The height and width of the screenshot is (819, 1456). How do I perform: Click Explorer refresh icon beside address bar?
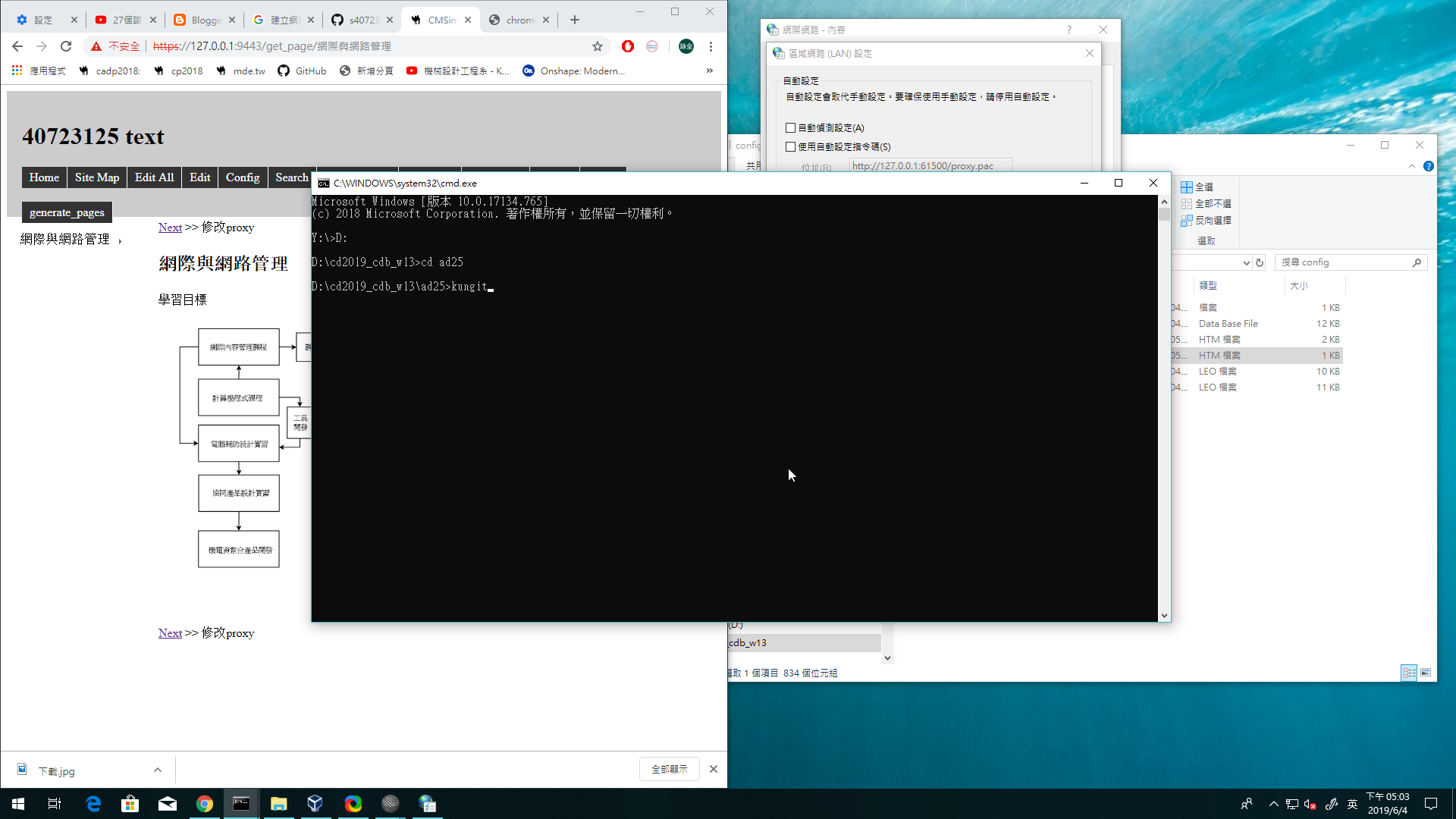click(1260, 262)
